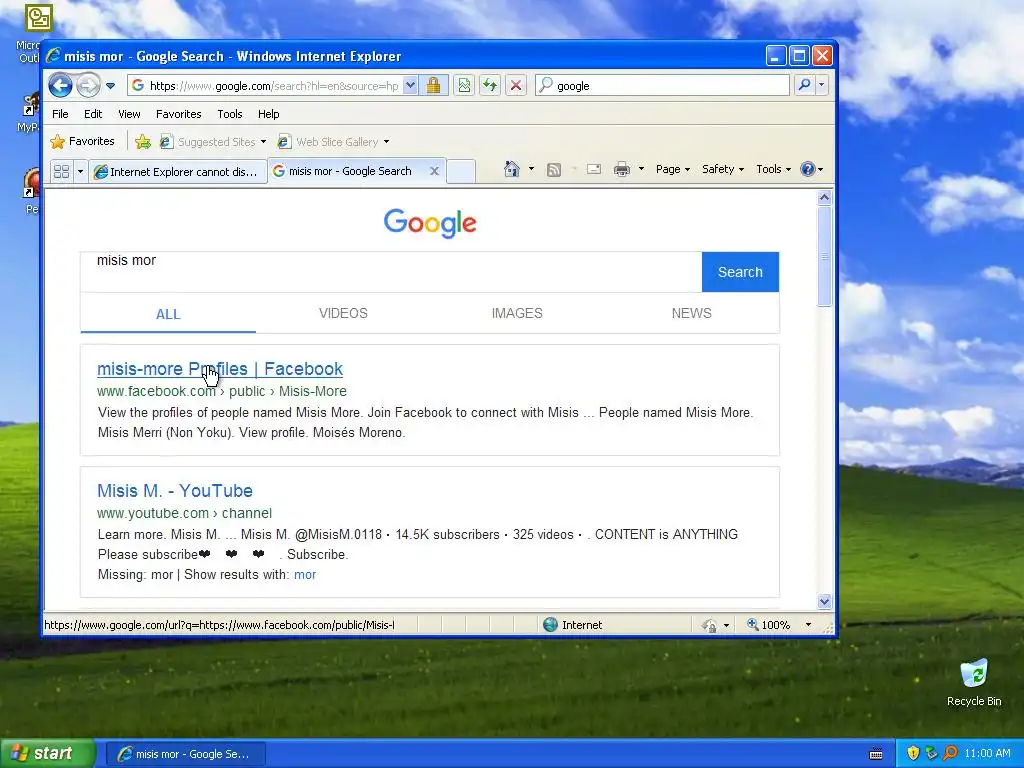Open the tab list dropdown arrow
The height and width of the screenshot is (768, 1024).
[x=80, y=172]
